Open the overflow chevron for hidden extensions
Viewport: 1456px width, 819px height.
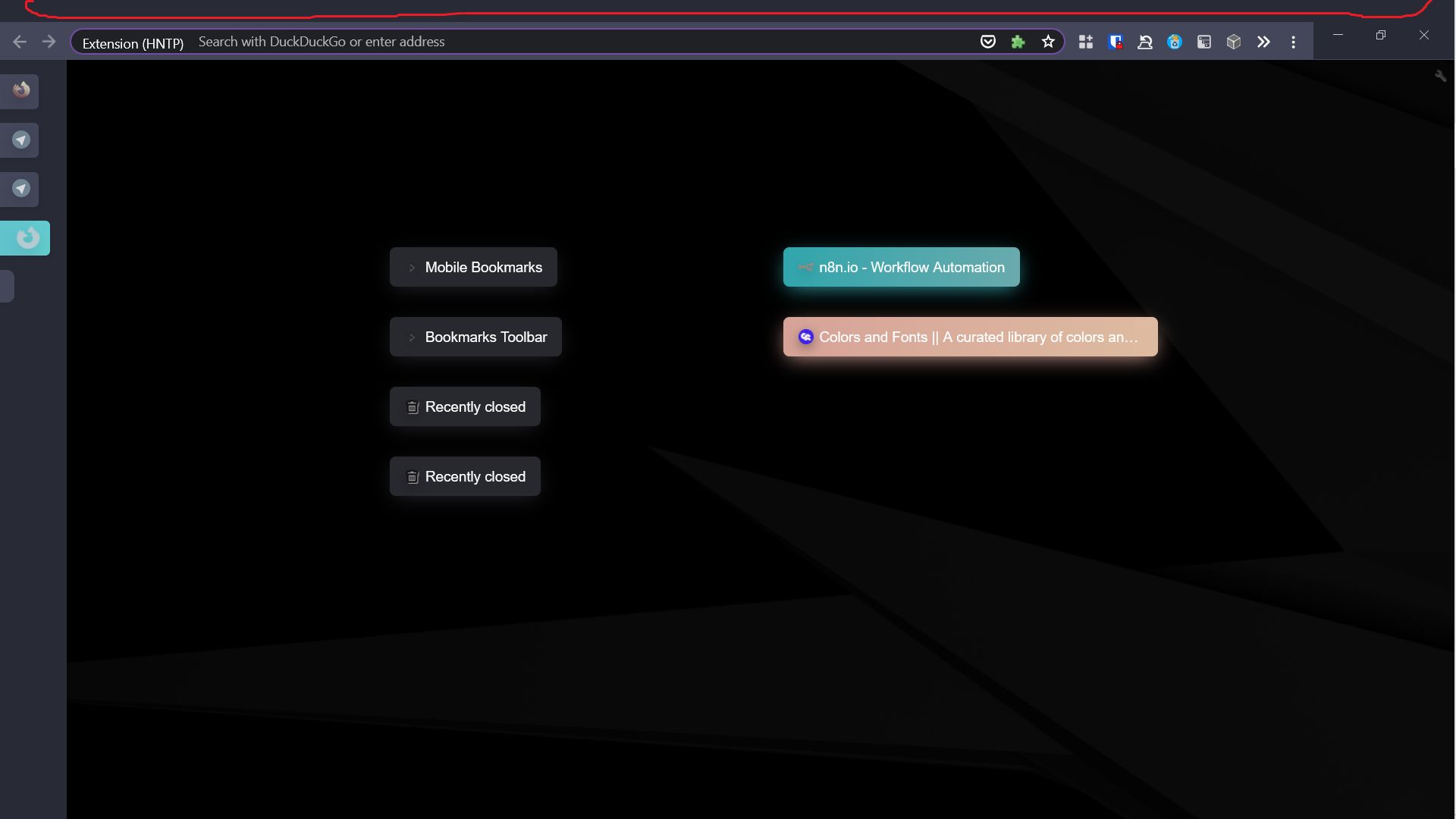[1263, 42]
